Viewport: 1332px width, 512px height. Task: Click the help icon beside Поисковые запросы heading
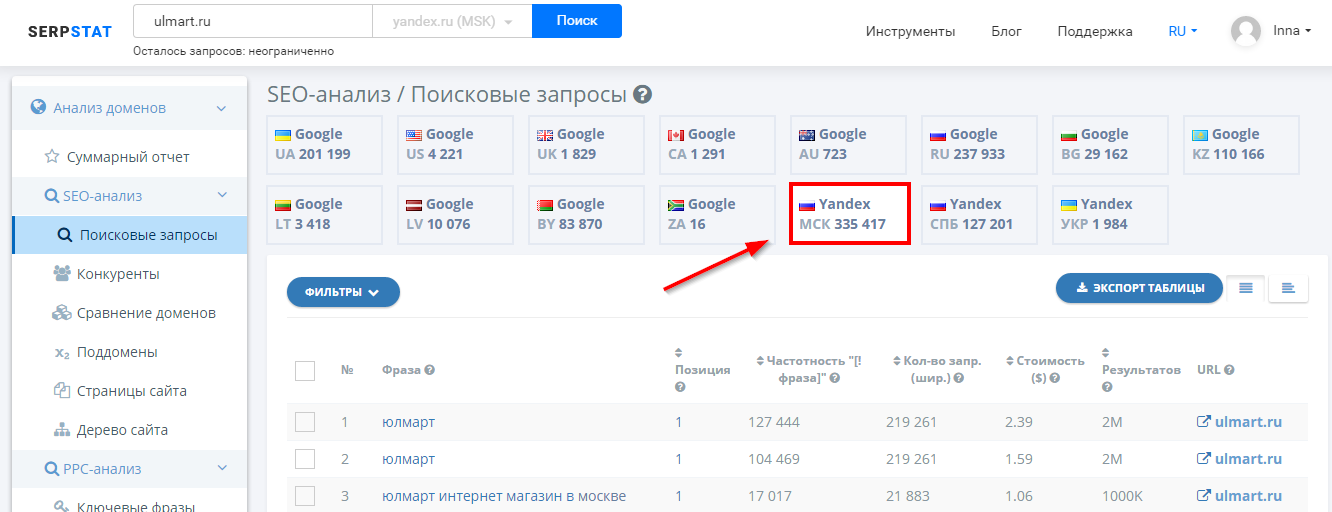coord(643,95)
